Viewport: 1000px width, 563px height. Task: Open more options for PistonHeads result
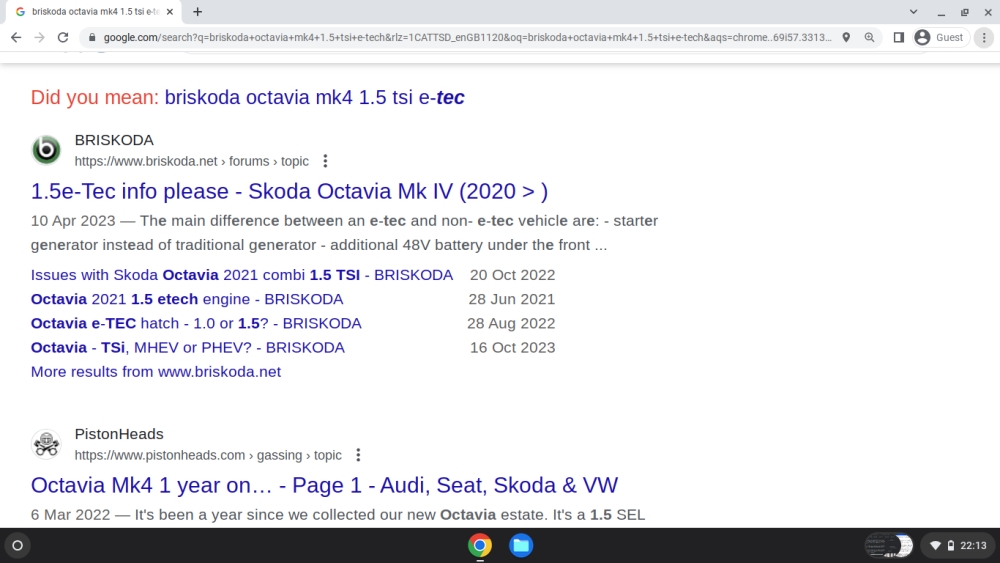coord(358,455)
